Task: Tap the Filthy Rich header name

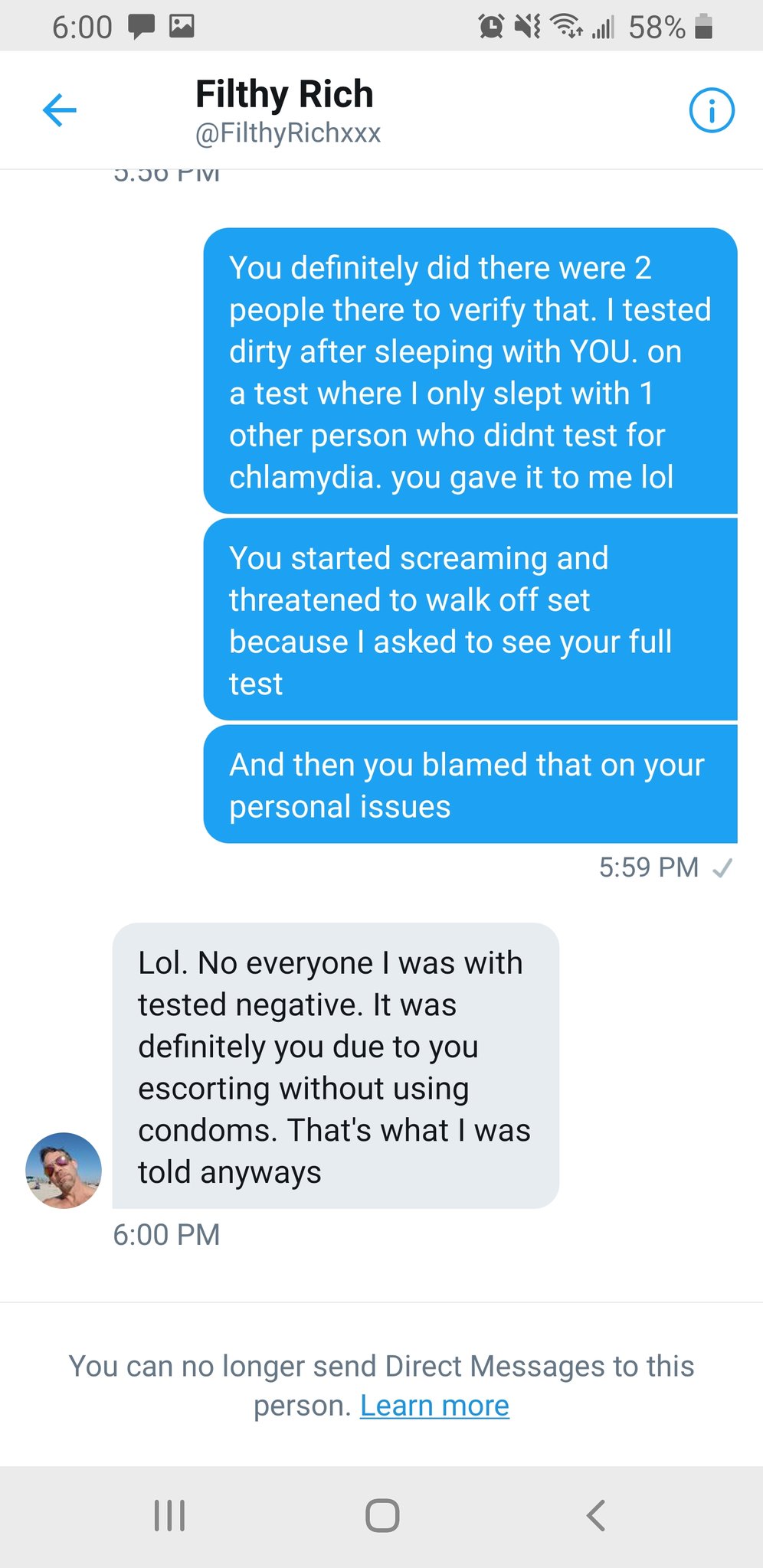Action: tap(284, 94)
